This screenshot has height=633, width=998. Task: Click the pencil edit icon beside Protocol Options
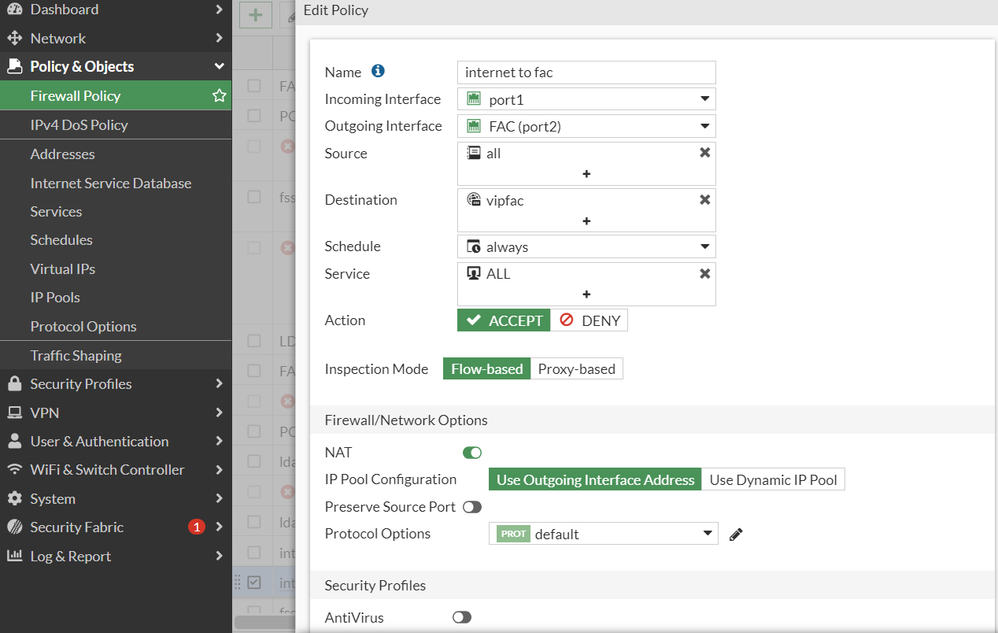coord(736,534)
